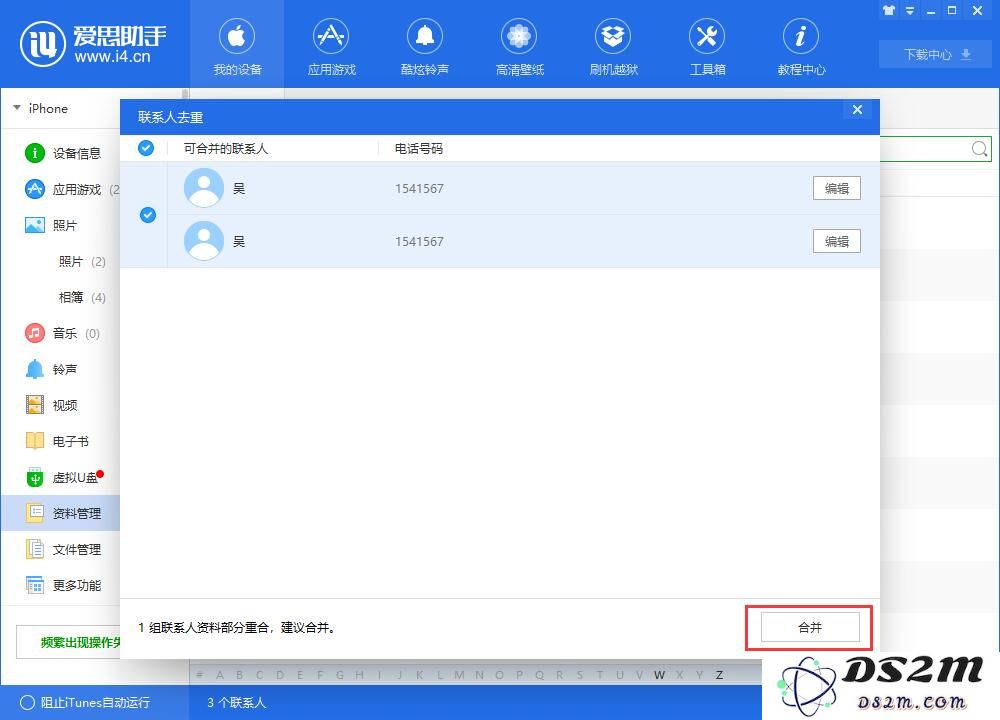Click the 视频 film icon in sidebar
The height and width of the screenshot is (720, 1000).
pyautogui.click(x=34, y=405)
